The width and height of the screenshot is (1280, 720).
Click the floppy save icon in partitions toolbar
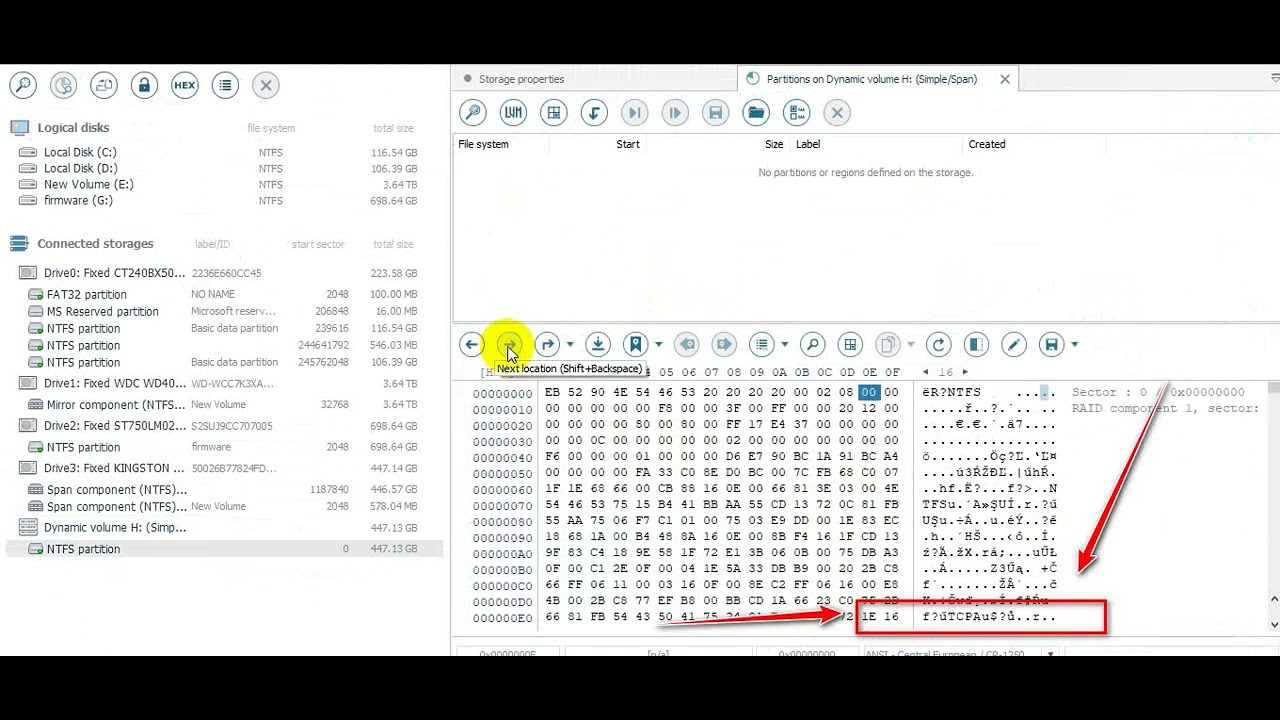click(x=716, y=113)
